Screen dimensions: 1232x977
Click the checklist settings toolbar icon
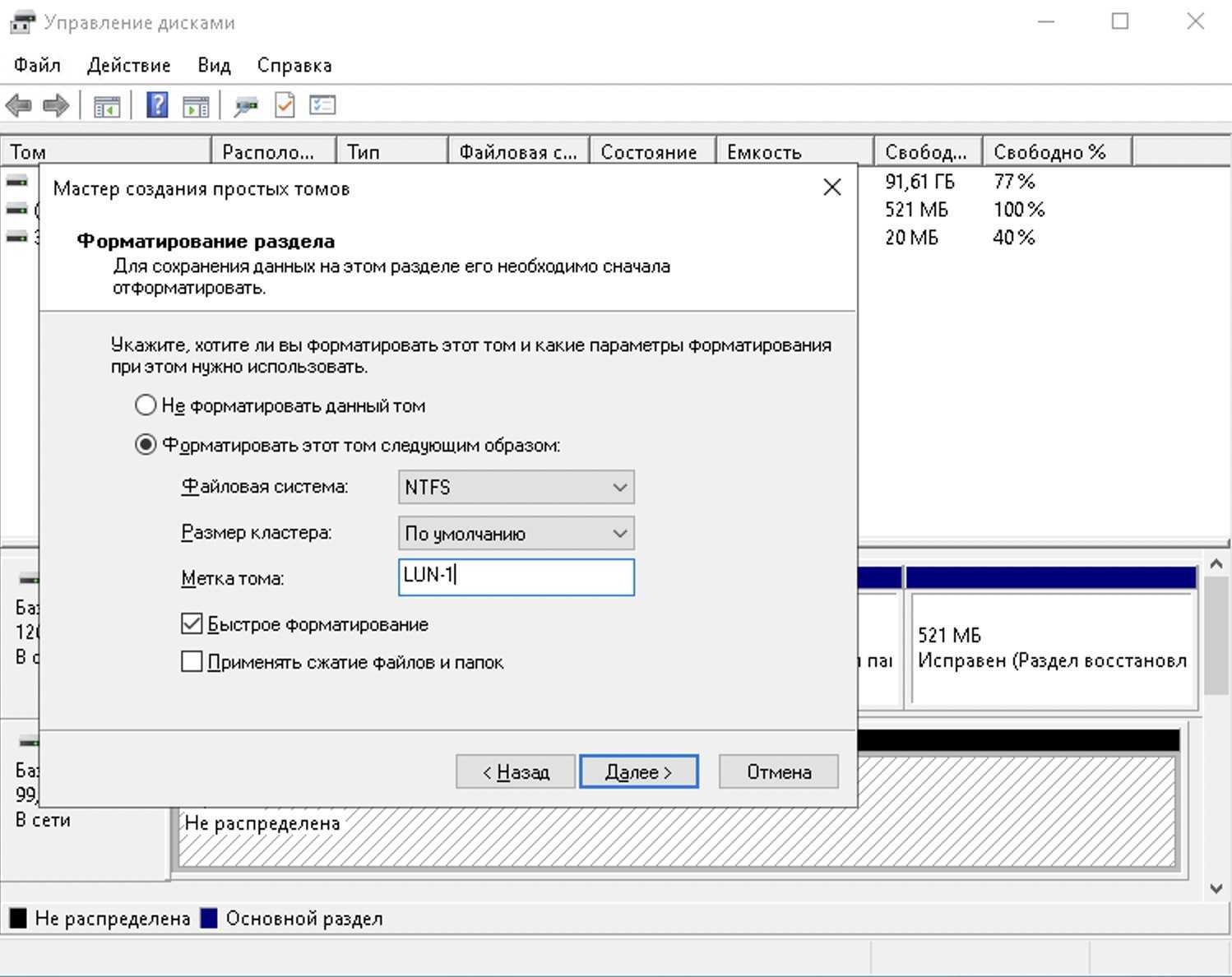322,105
